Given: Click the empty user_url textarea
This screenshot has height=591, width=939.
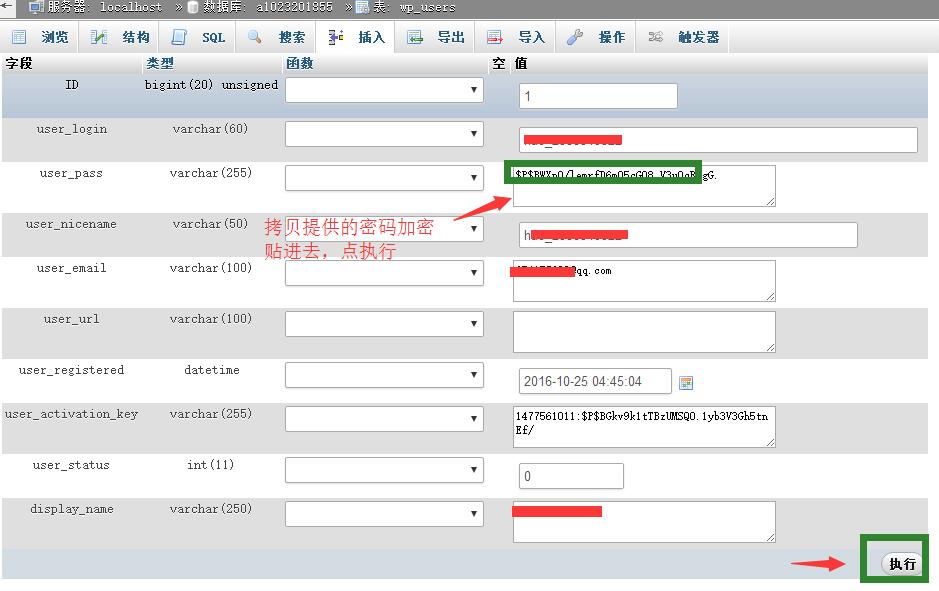Looking at the screenshot, I should point(644,332).
